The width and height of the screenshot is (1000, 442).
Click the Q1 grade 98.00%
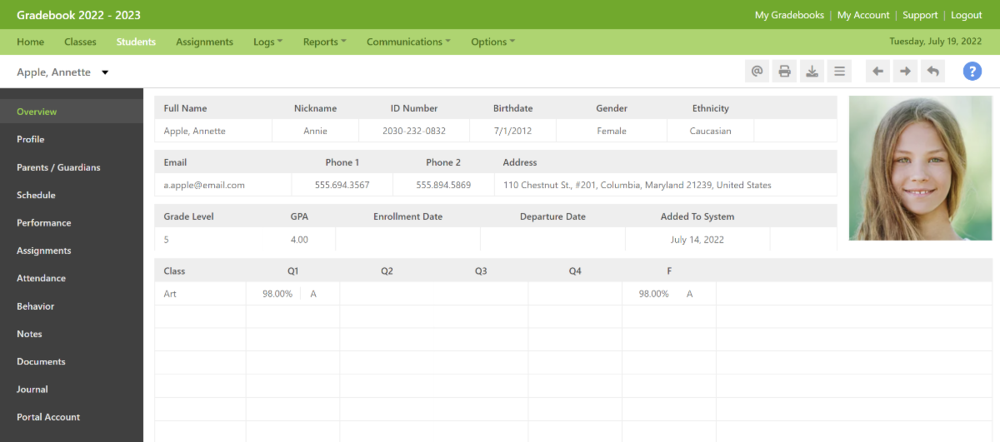pyautogui.click(x=277, y=293)
